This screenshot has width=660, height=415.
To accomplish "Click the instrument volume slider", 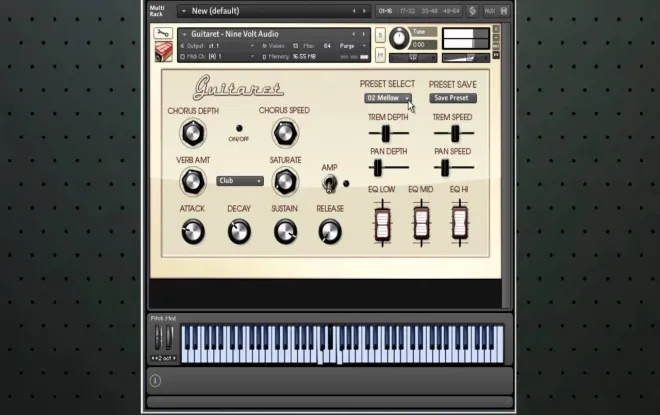I will coord(465,58).
